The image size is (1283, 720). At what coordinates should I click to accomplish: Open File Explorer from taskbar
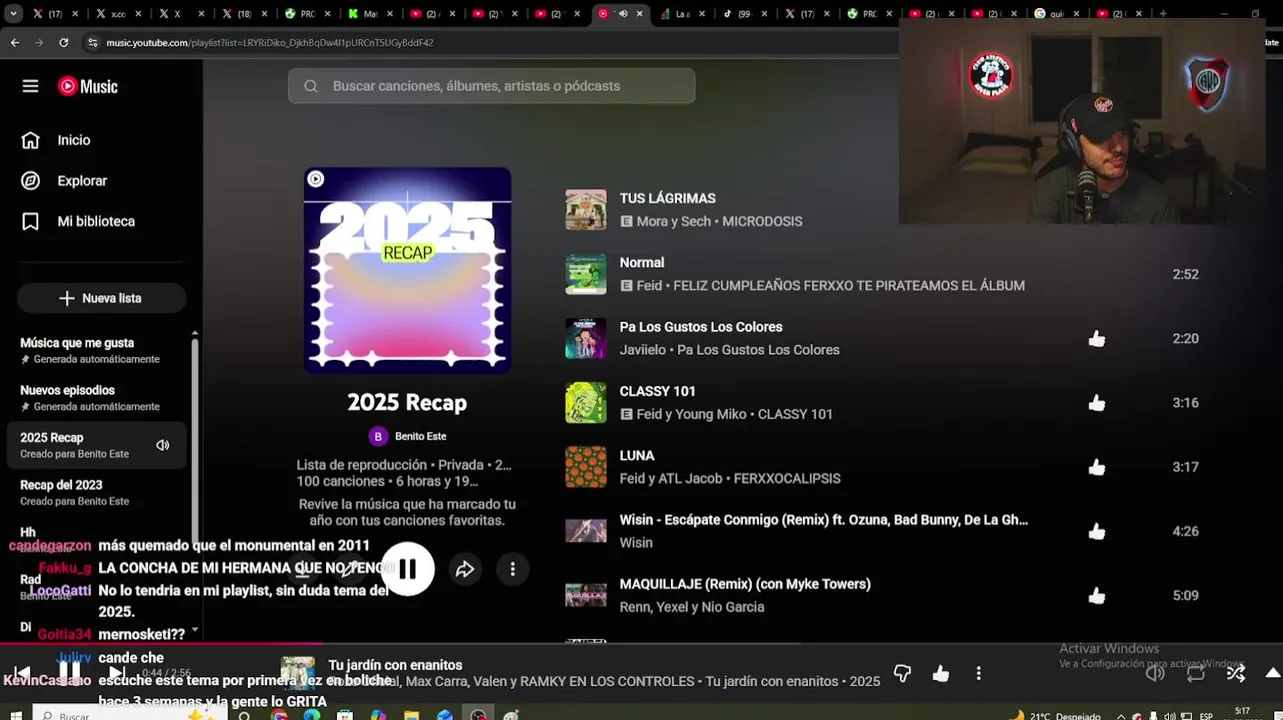(x=412, y=715)
